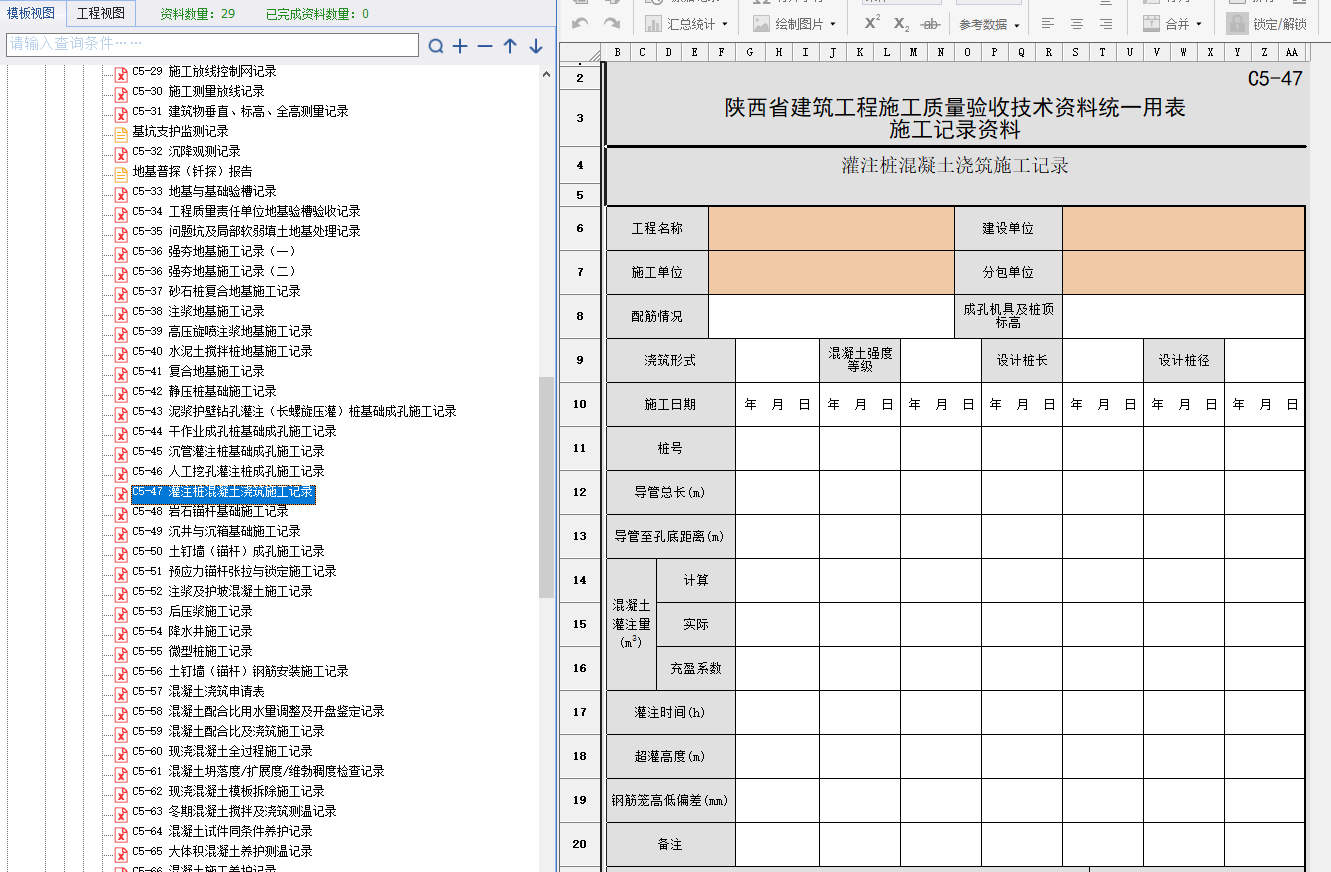Click the plus icon beside the search box

pos(460,46)
